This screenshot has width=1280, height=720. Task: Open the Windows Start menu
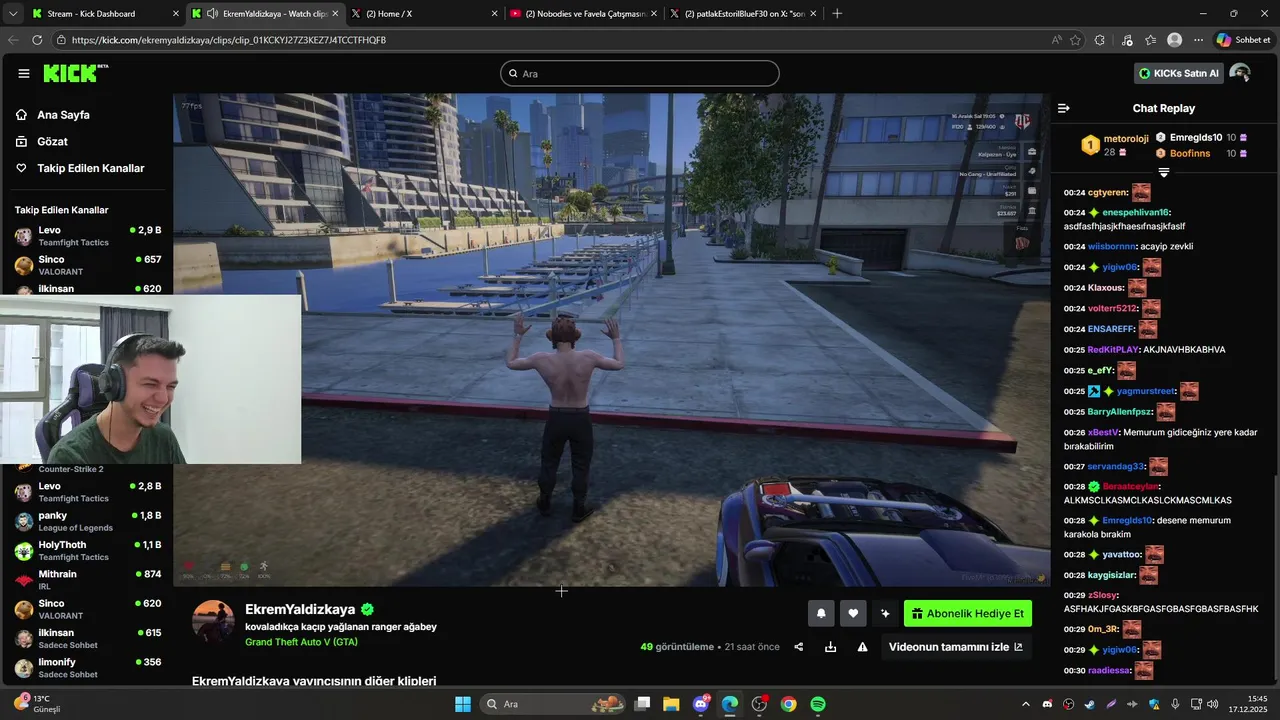(x=463, y=704)
